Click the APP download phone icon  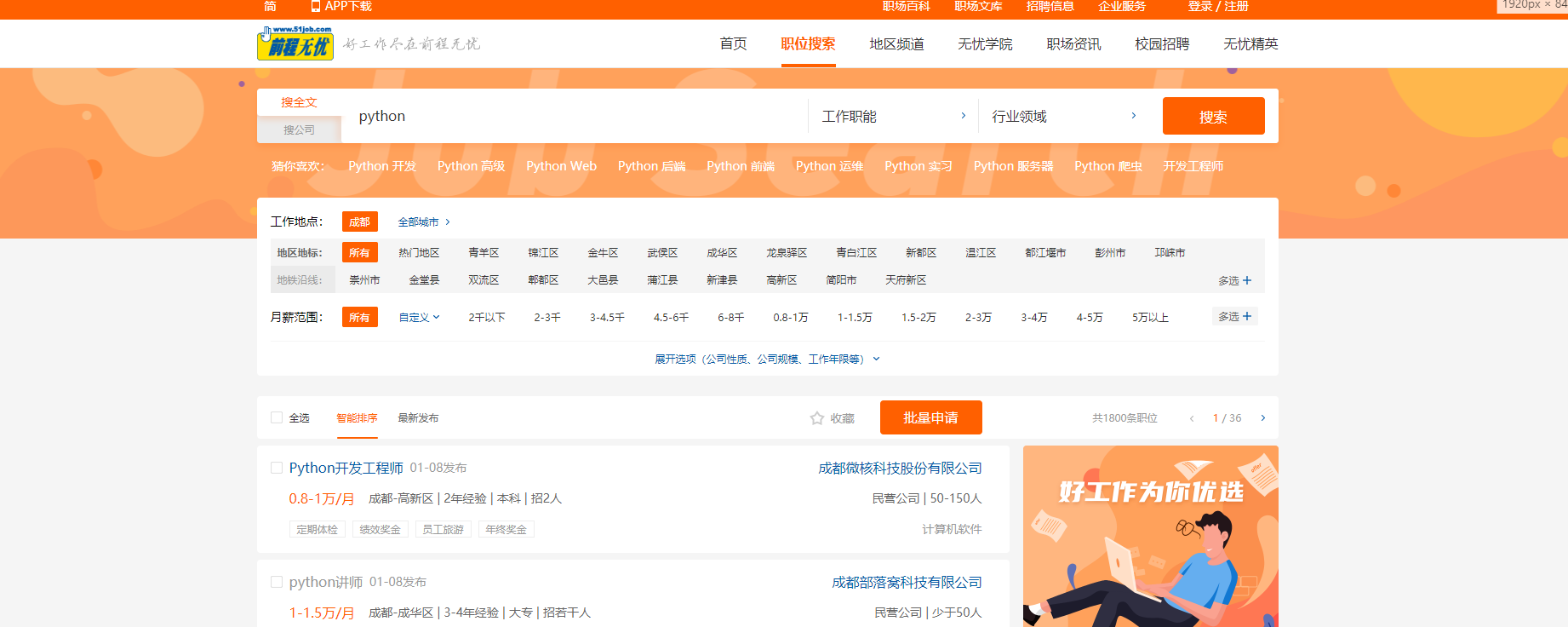(x=316, y=6)
